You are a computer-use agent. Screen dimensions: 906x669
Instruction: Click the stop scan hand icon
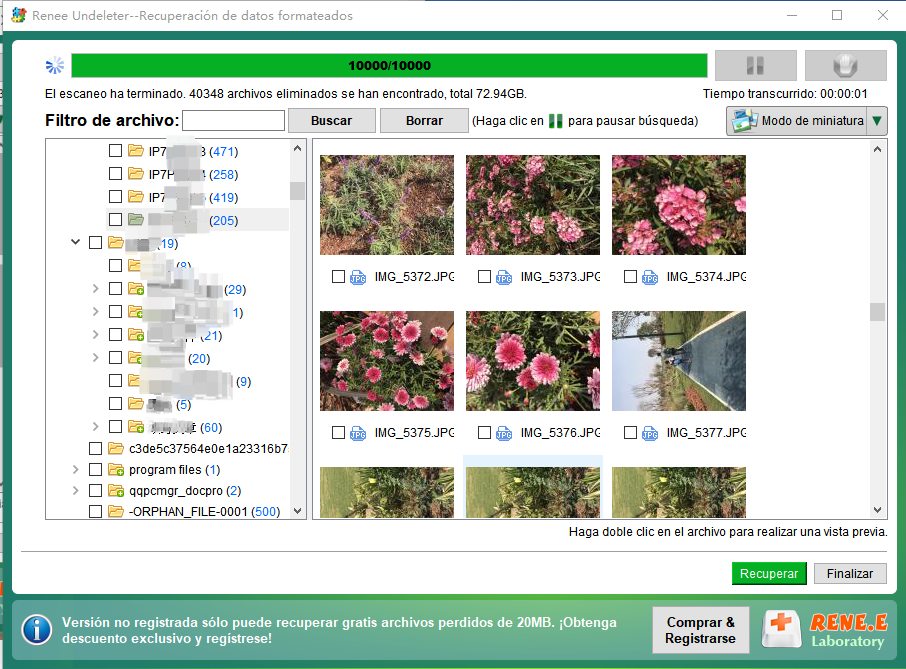(x=845, y=66)
